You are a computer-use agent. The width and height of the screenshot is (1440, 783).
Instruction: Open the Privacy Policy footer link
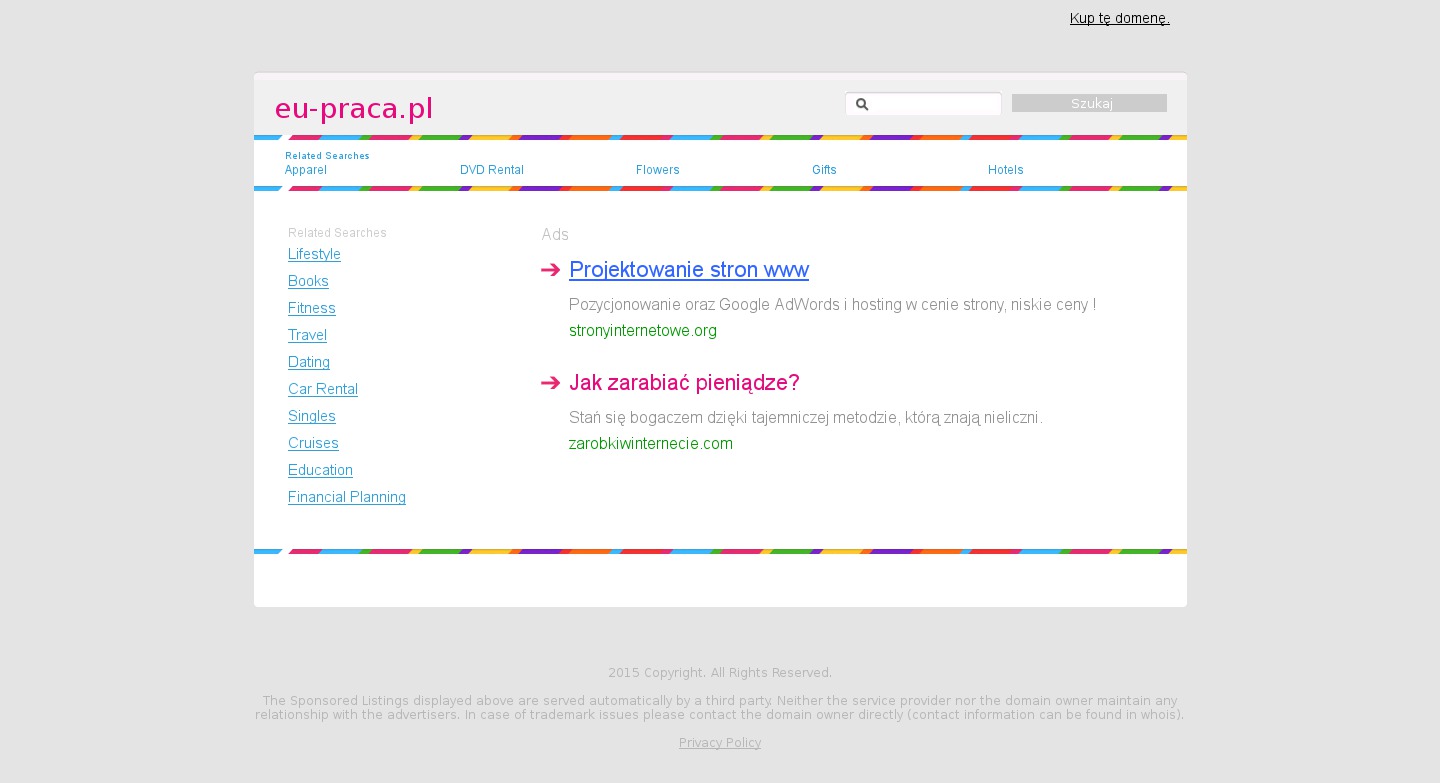click(719, 743)
